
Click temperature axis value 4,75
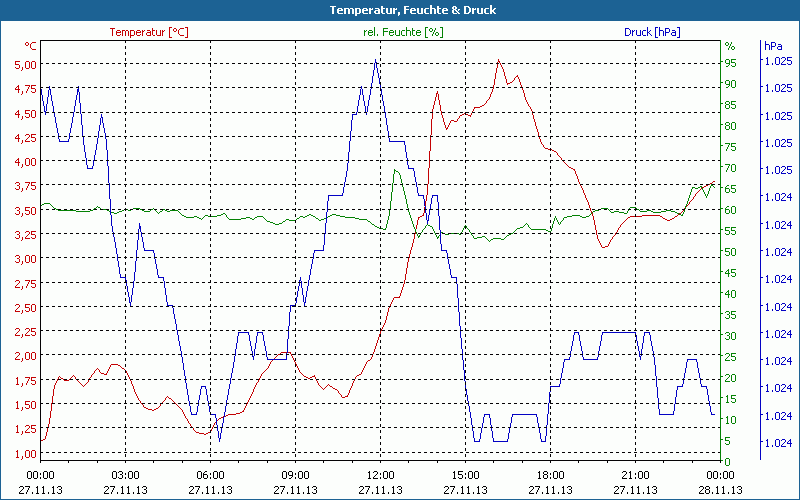(x=26, y=89)
